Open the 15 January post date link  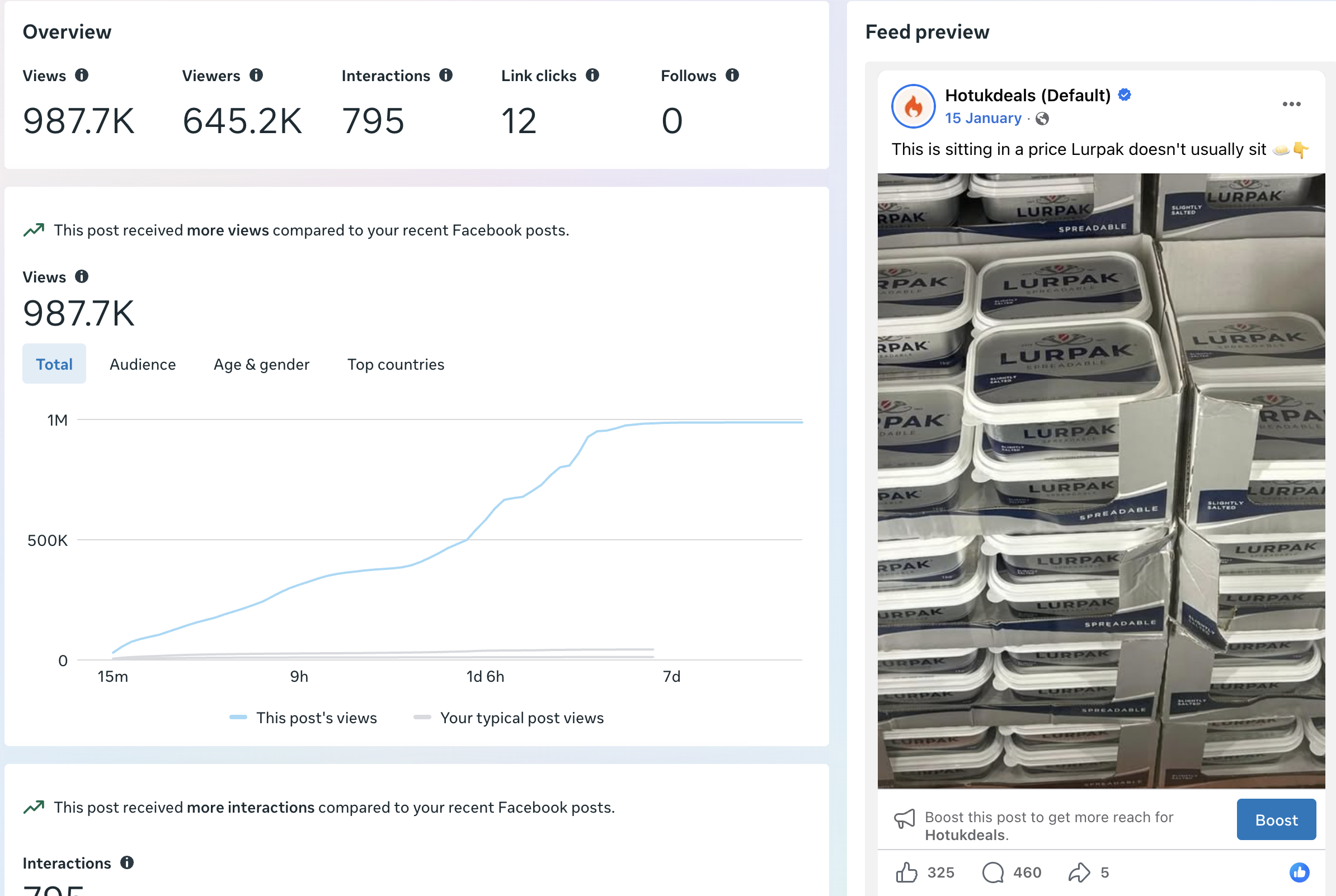983,118
